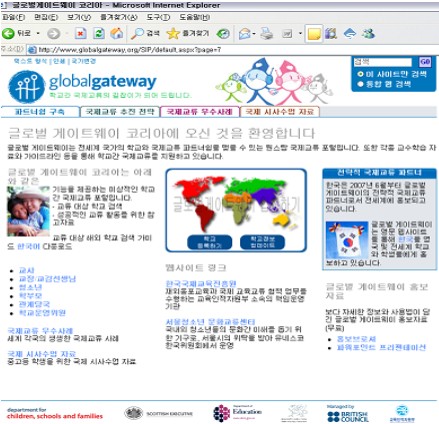Open the Mail envelope toolbar icon
The width and height of the screenshot is (439, 424).
pyautogui.click(x=245, y=33)
